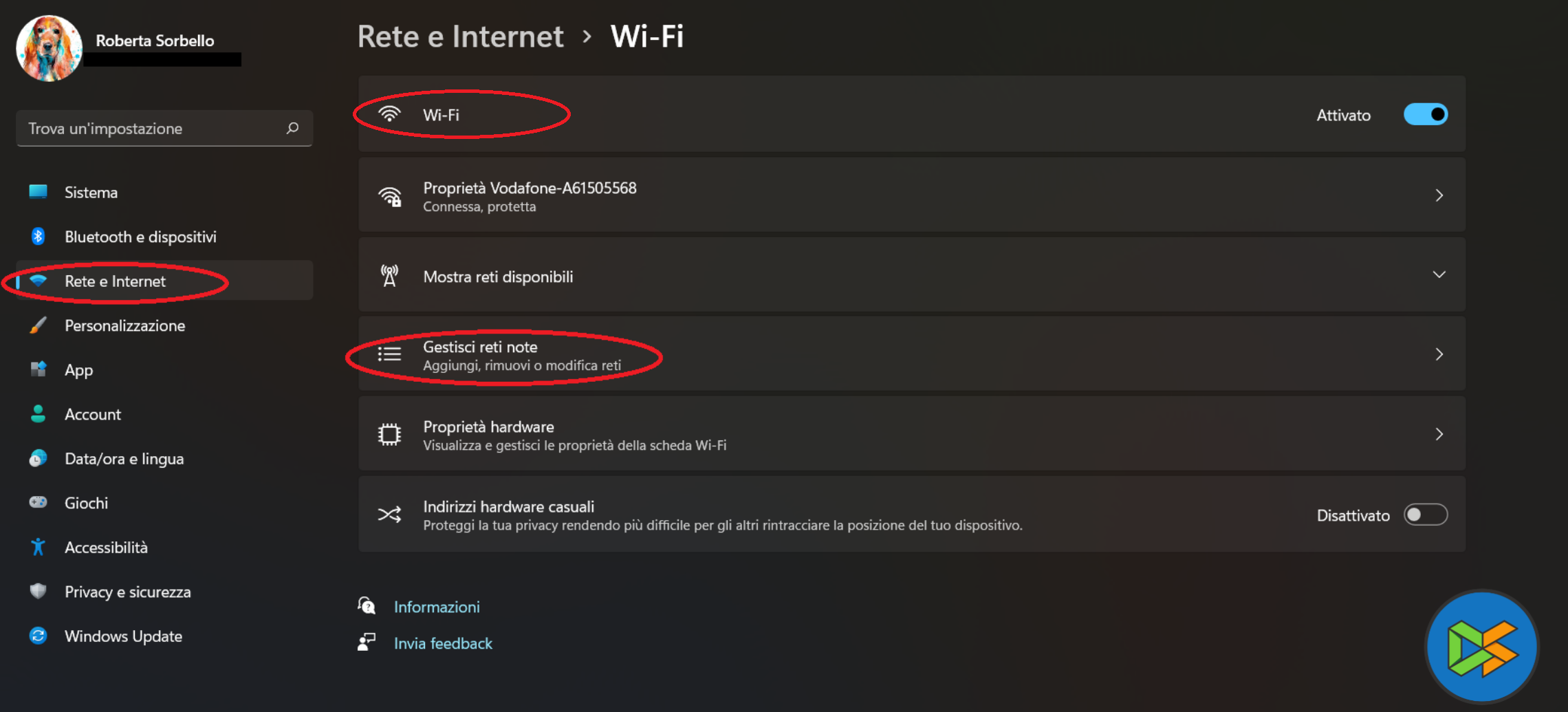1568x712 pixels.
Task: Click the Privacy e sicurezza shield icon
Action: [x=38, y=592]
